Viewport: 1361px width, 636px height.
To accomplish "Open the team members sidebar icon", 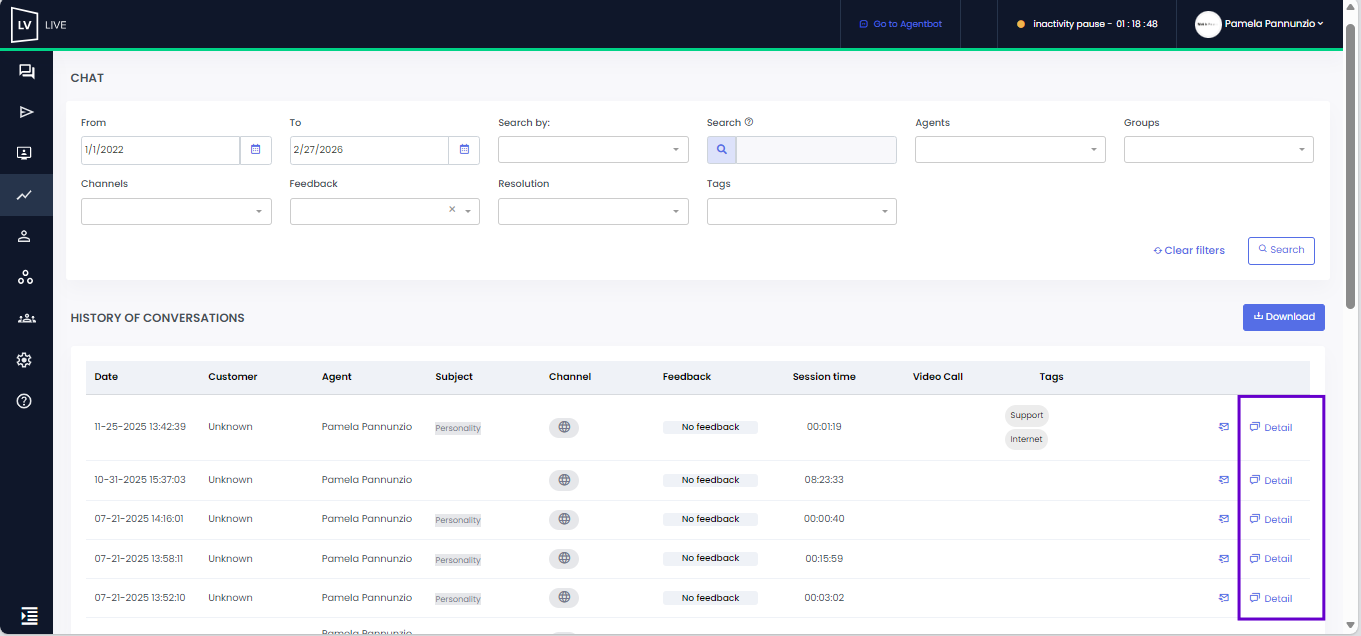I will [26, 318].
